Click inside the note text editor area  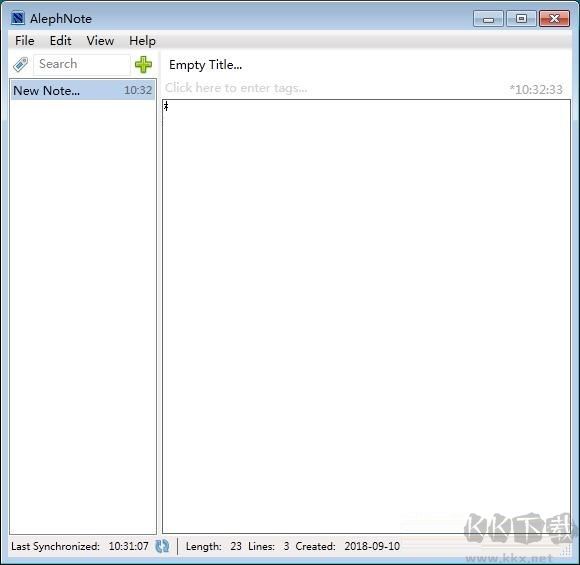tap(366, 316)
